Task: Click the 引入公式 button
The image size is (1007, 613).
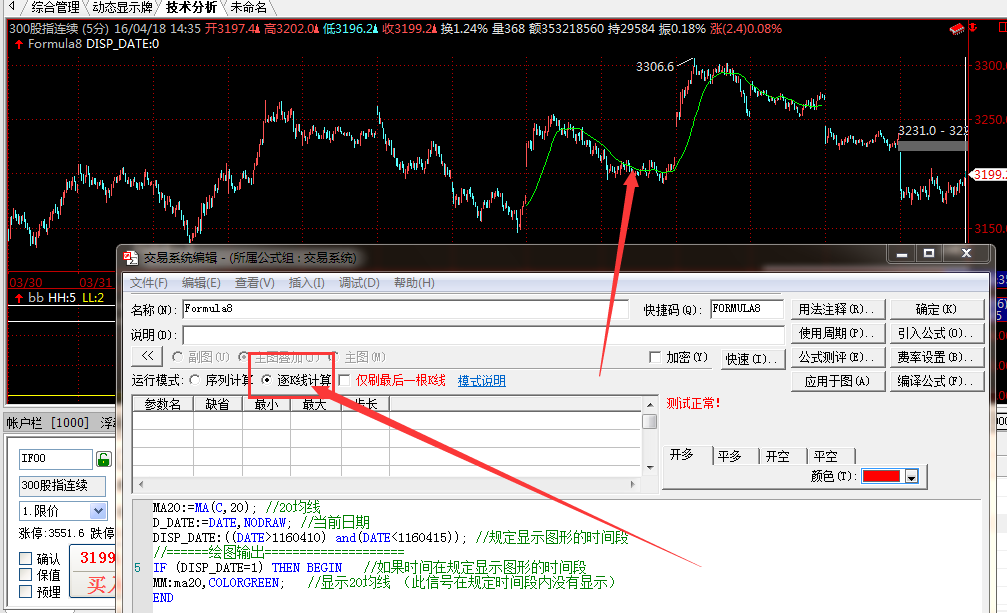Action: tap(937, 333)
